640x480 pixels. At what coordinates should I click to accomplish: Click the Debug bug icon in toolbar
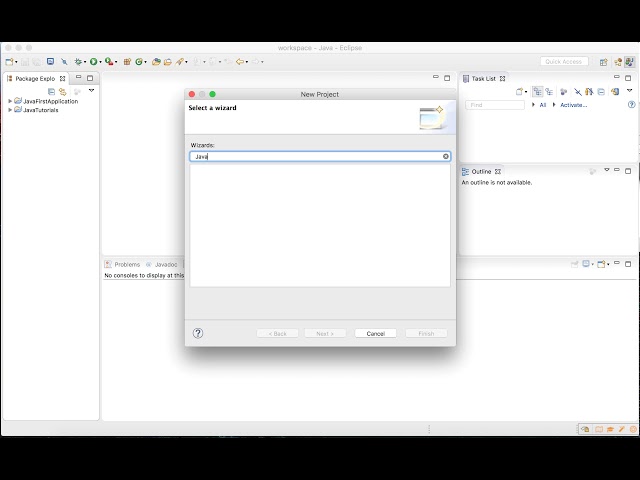tap(78, 62)
